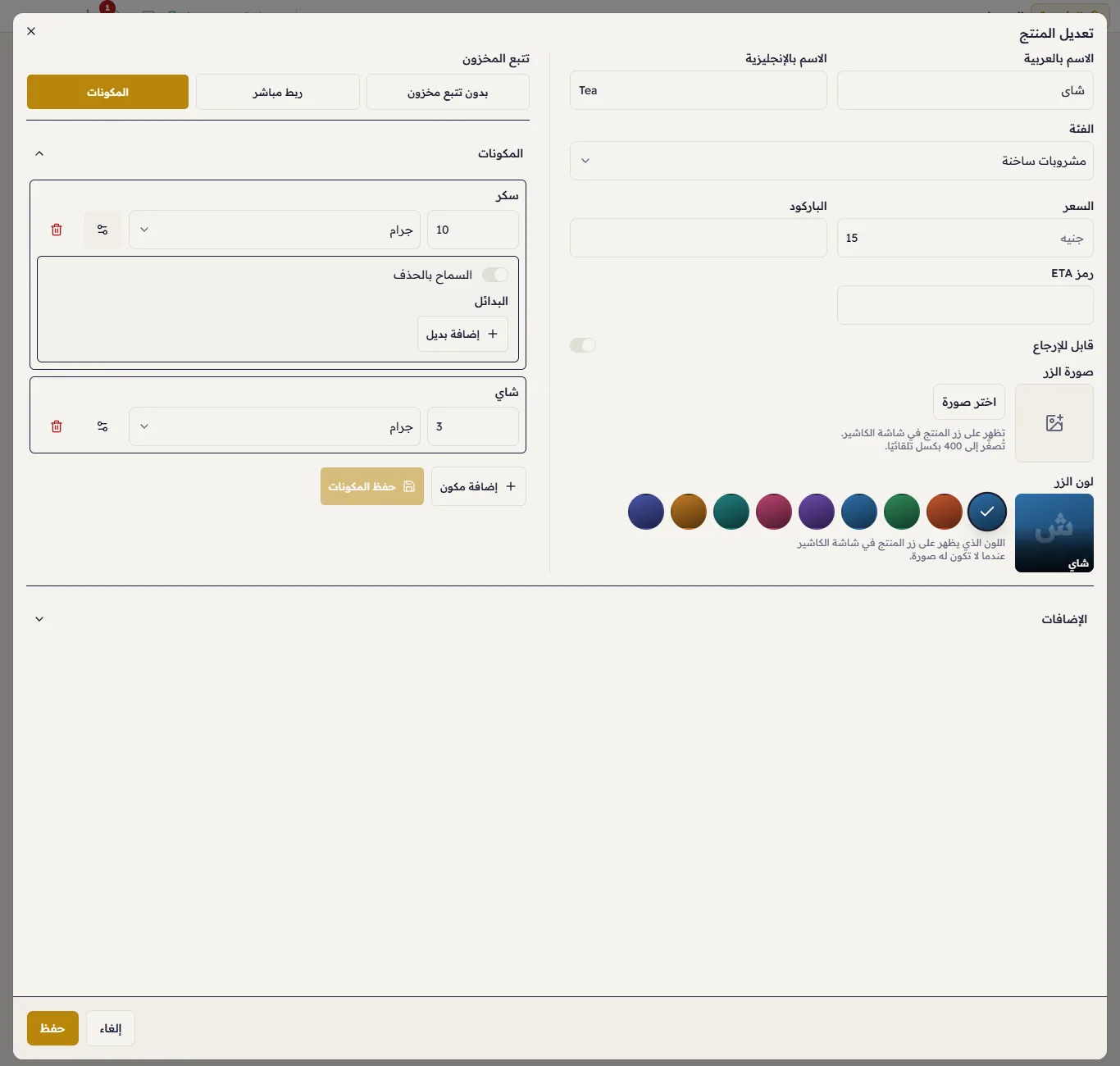Choose the indigo color swatch at row end
1120x1066 pixels.
coord(646,512)
